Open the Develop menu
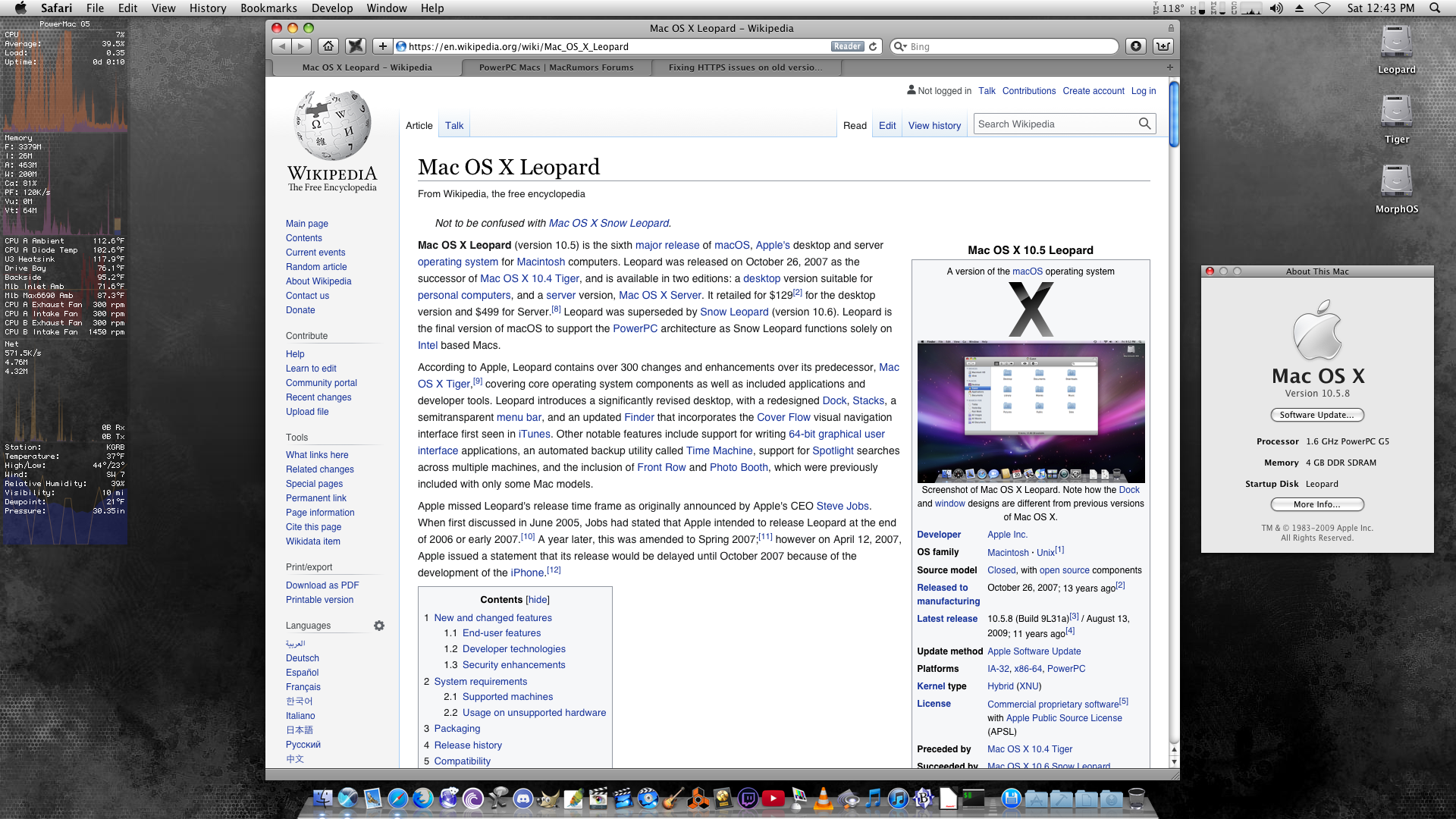Screen dimensions: 1456x819 (x=332, y=8)
